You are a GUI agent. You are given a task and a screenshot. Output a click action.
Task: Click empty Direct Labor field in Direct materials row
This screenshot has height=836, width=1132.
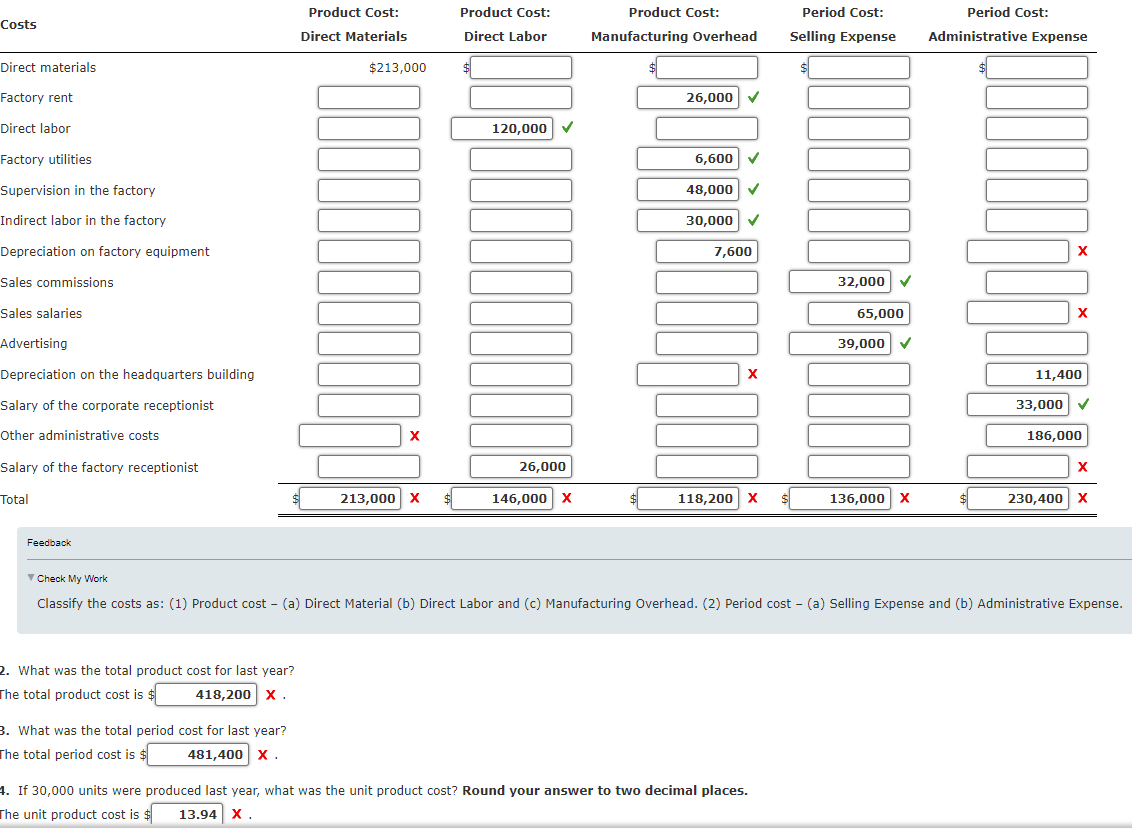coord(521,68)
